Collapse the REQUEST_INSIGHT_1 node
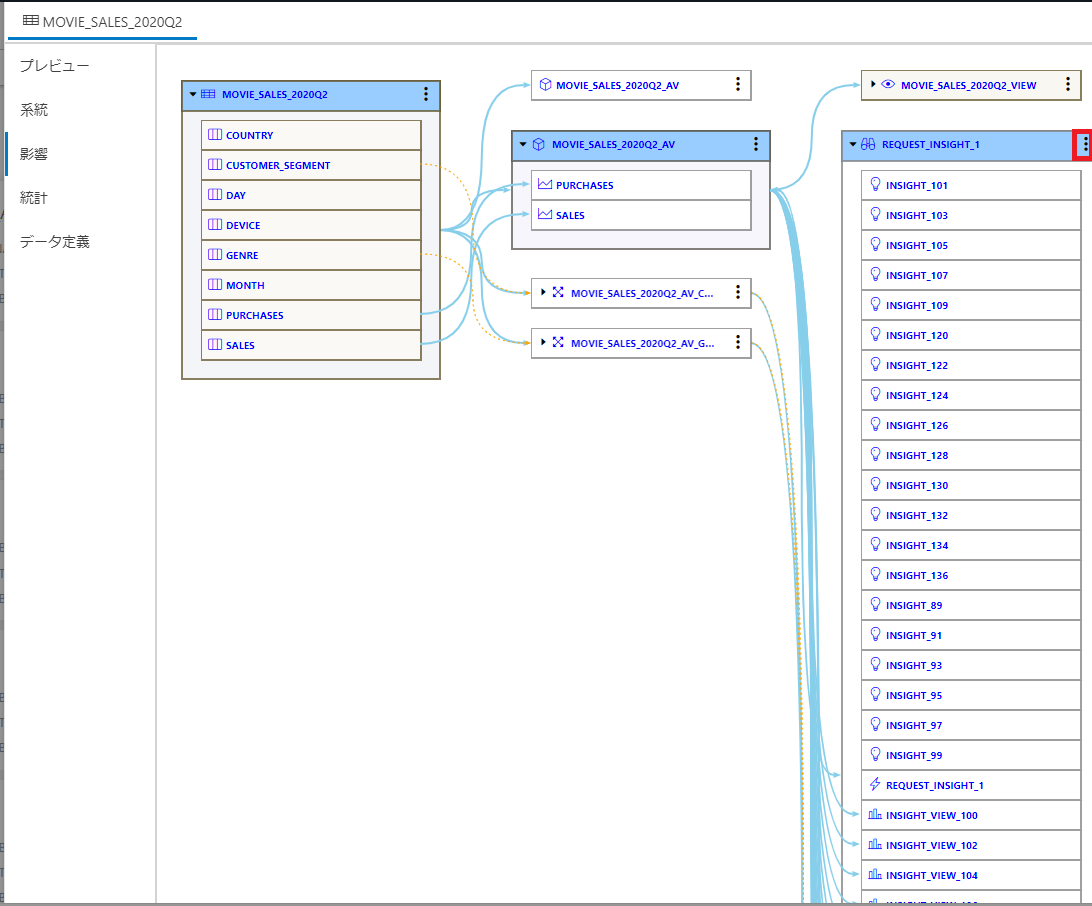The image size is (1092, 906). coord(853,145)
